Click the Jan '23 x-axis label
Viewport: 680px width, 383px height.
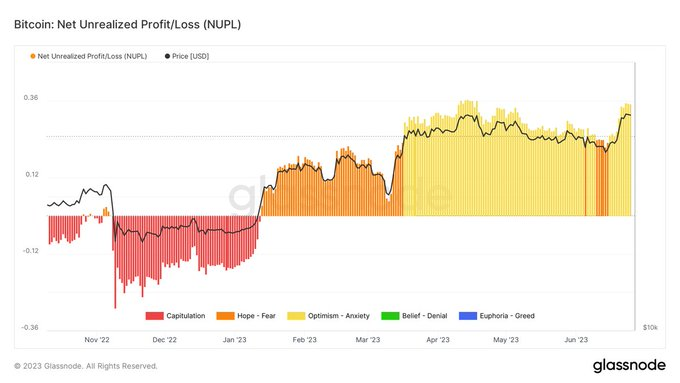coord(234,340)
